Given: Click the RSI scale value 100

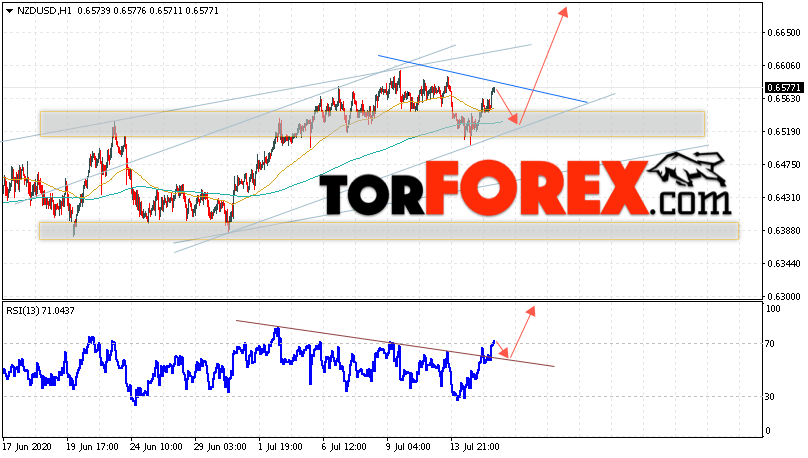Looking at the screenshot, I should [x=773, y=309].
